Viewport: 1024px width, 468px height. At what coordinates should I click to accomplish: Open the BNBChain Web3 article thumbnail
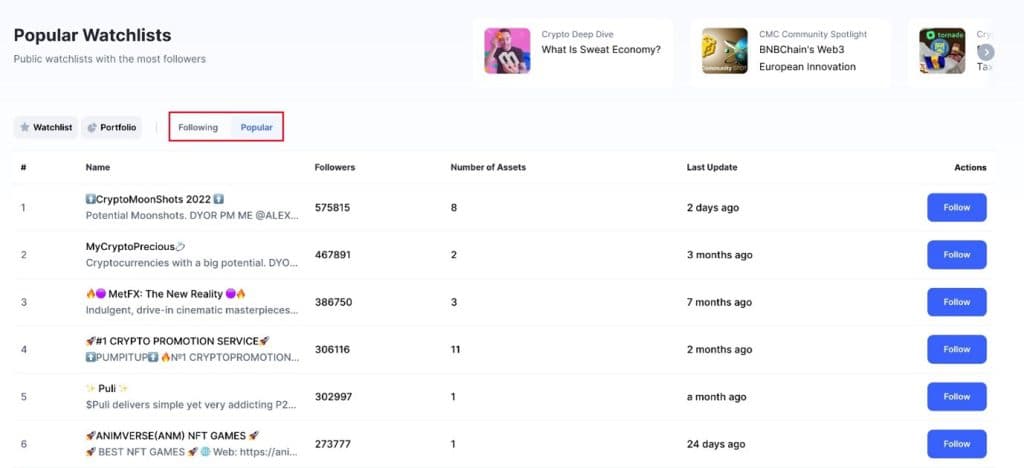725,51
